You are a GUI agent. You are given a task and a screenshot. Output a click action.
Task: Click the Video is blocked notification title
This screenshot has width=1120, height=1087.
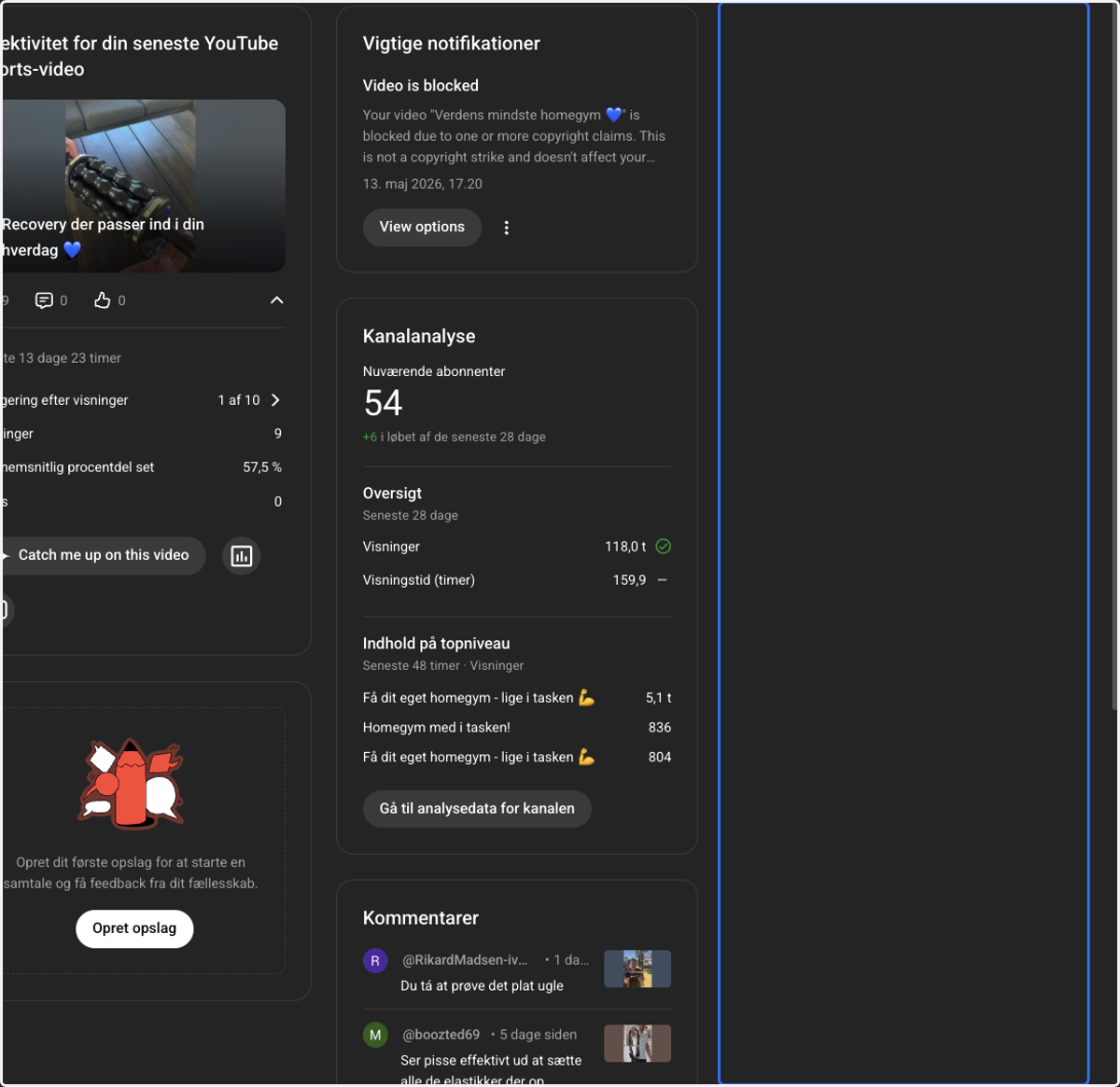421,86
